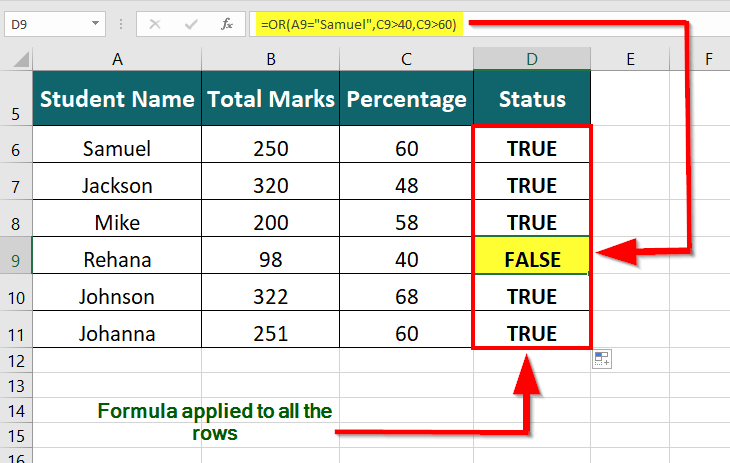Click the Total Marks header cell
The image size is (730, 463).
(x=270, y=98)
